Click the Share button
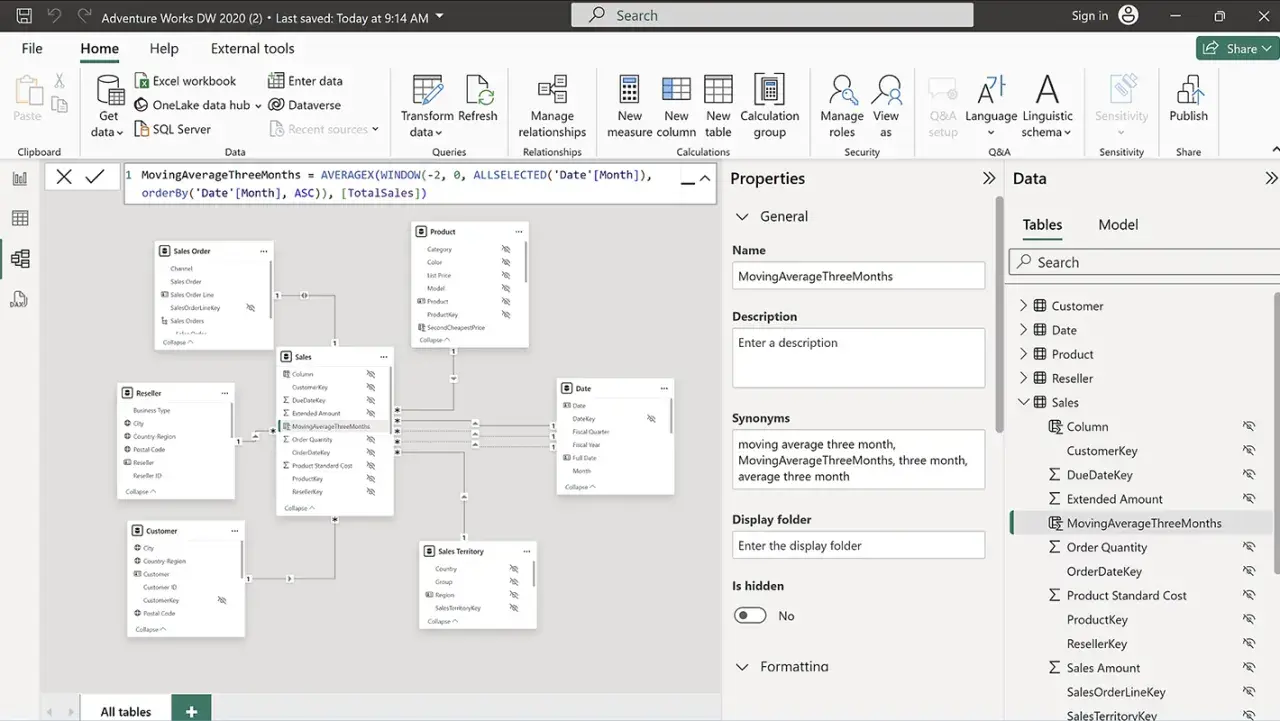This screenshot has width=1280, height=721. tap(1238, 48)
